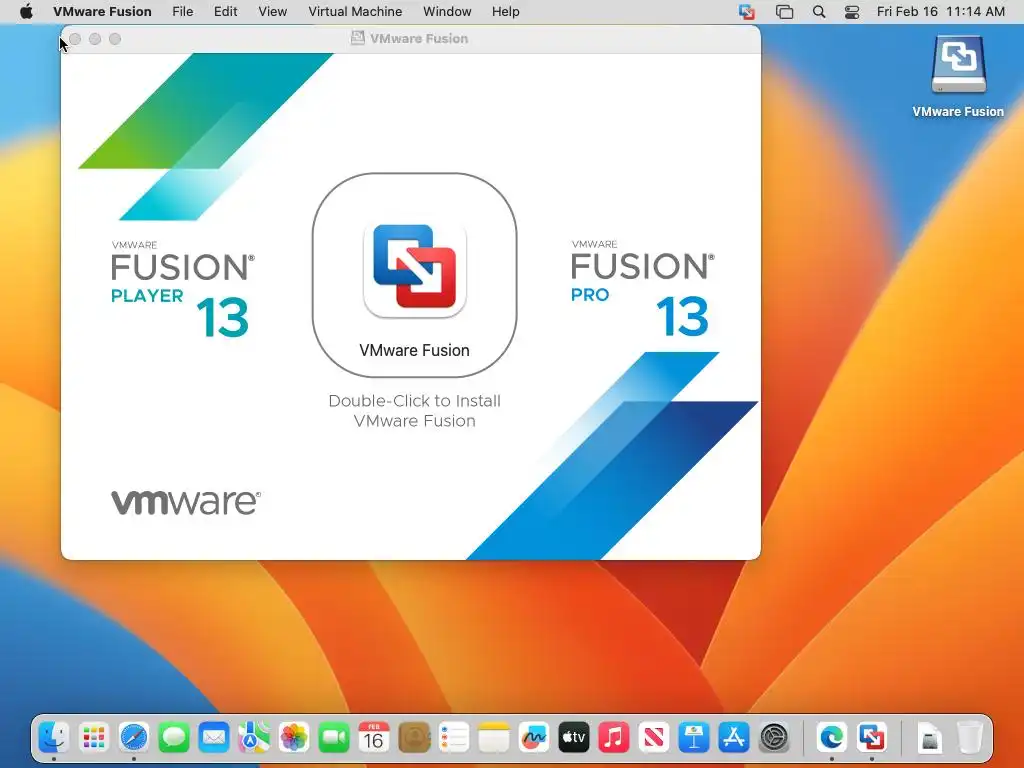Open Spotlight search in menu bar
The image size is (1024, 768).
[x=818, y=12]
